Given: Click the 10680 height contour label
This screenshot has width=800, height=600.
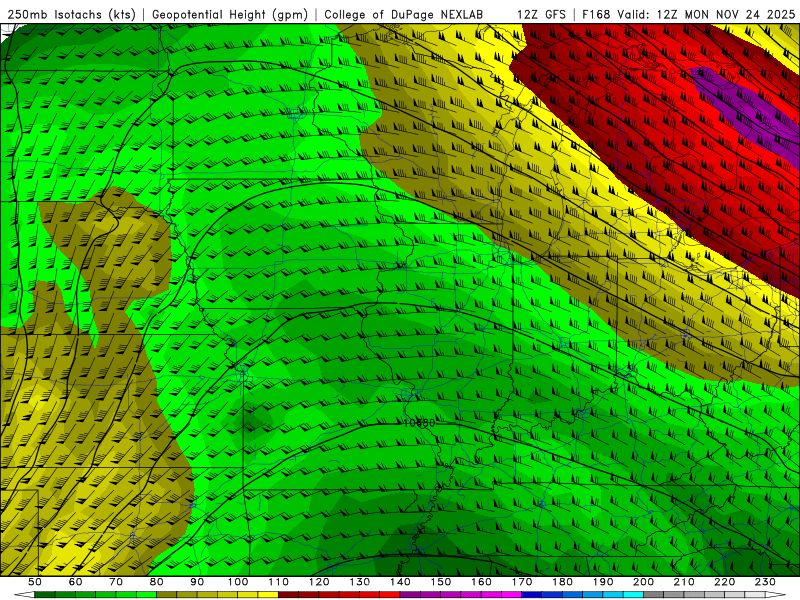Looking at the screenshot, I should (x=419, y=423).
